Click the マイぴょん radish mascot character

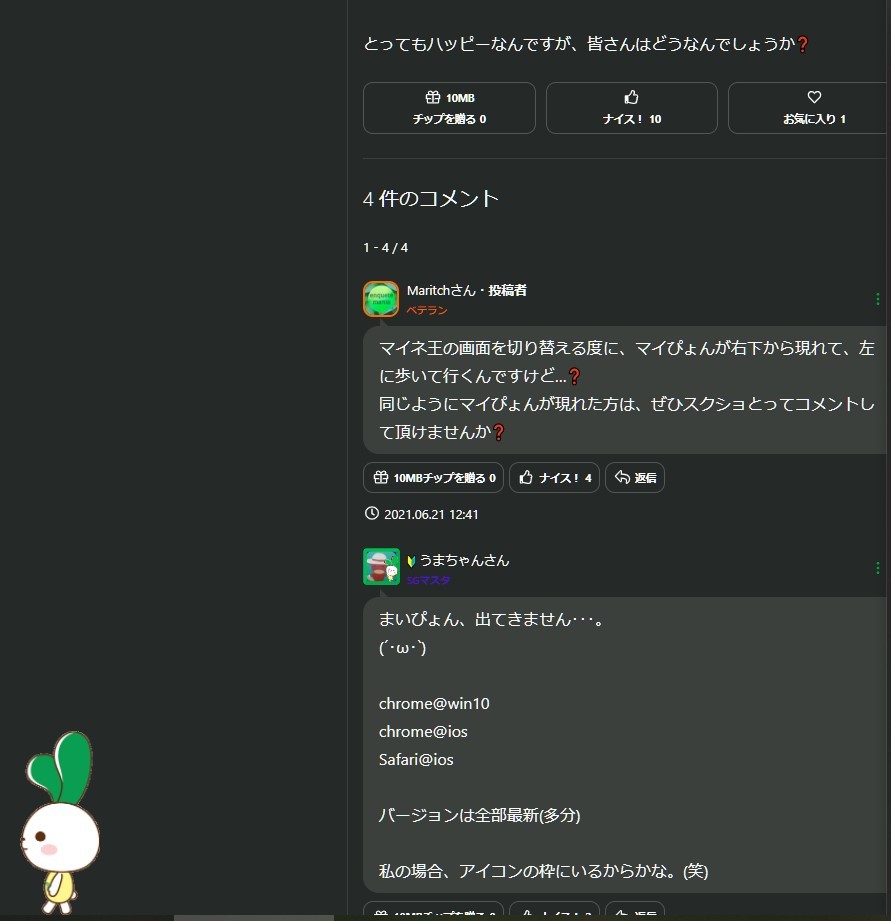pyautogui.click(x=60, y=822)
